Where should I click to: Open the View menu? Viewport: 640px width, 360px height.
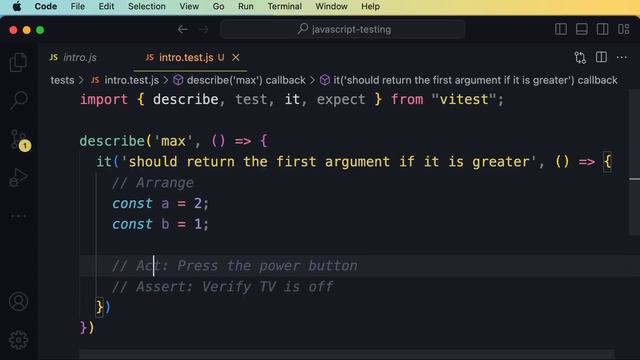coord(189,7)
